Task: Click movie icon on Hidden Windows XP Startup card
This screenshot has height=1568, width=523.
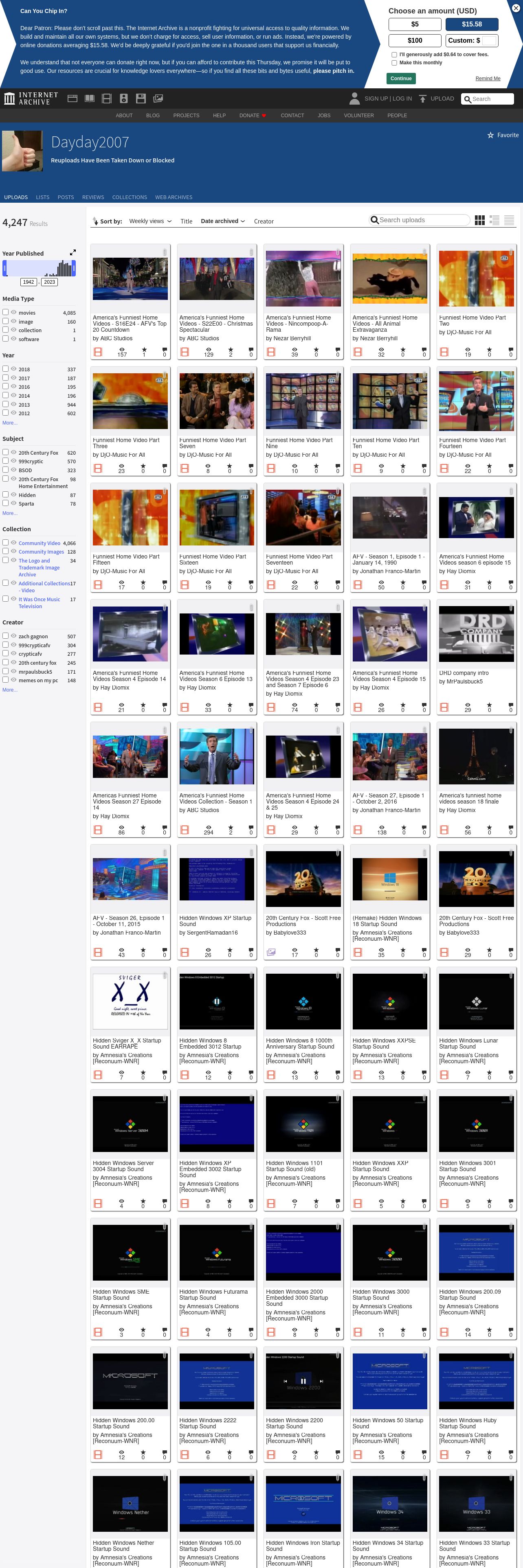Action: click(x=185, y=952)
